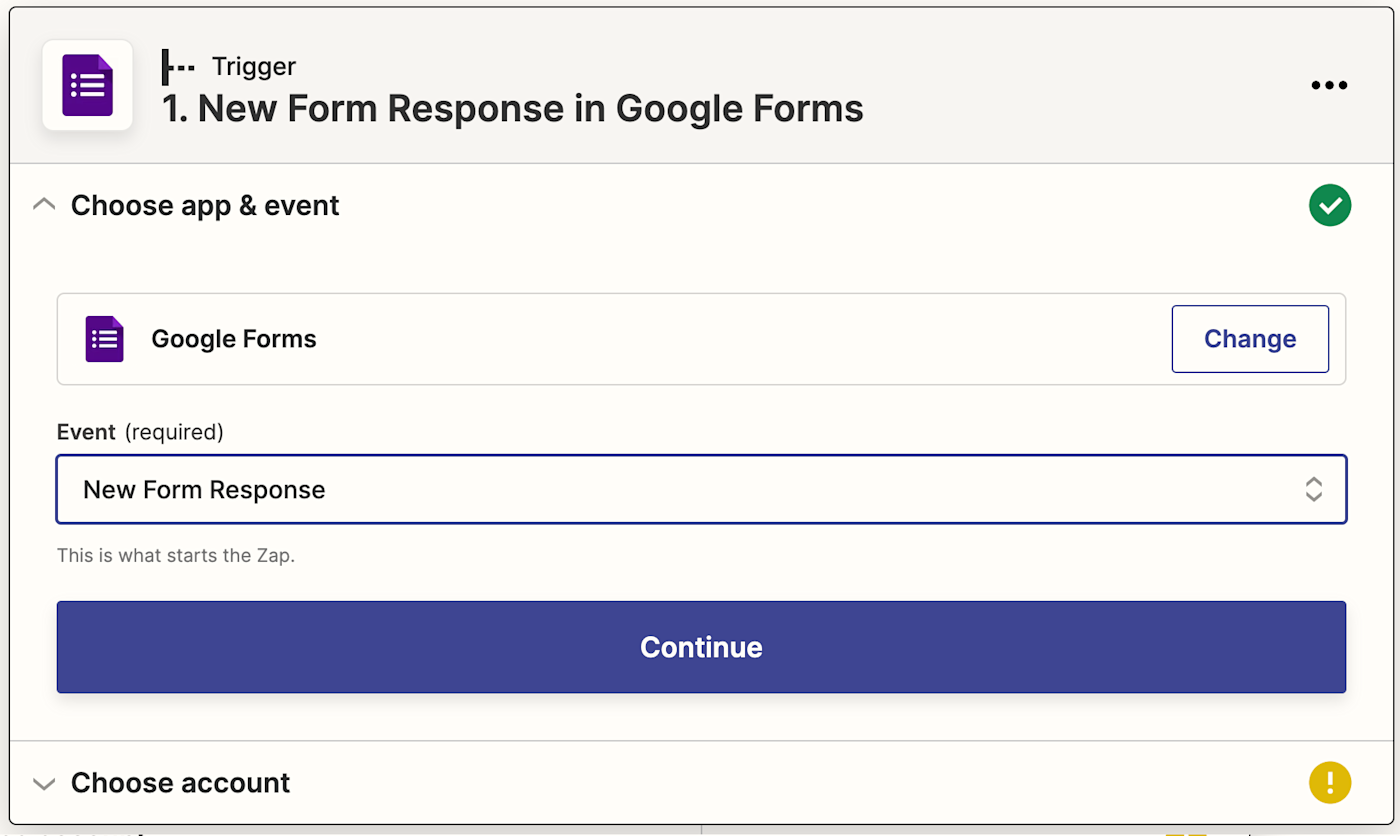Click the yellow warning icon for Choose account
The width and height of the screenshot is (1400, 836).
(x=1329, y=783)
